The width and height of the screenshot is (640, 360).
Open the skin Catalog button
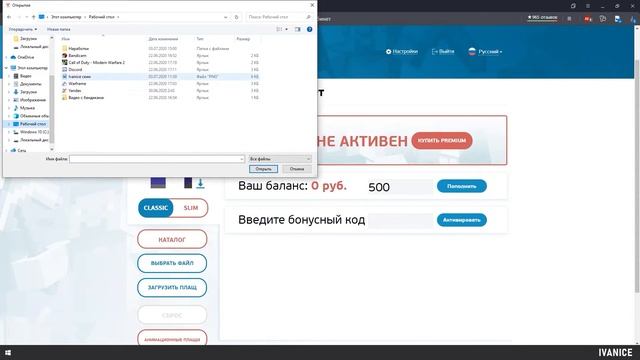coord(172,240)
